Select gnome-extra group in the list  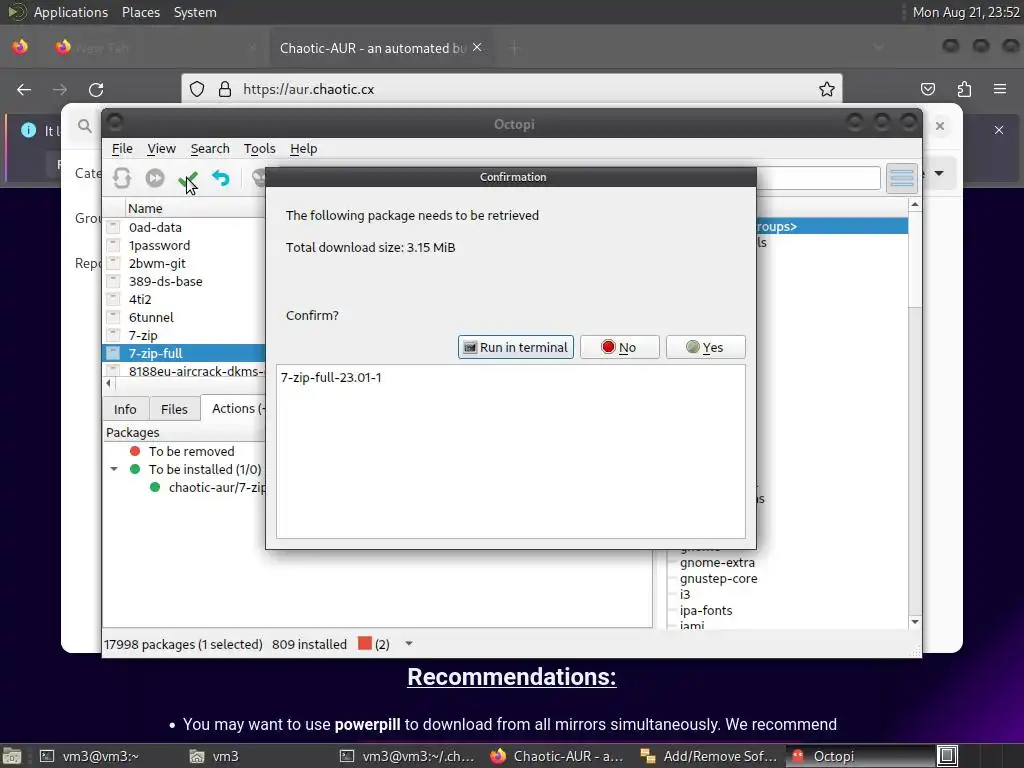click(x=717, y=562)
